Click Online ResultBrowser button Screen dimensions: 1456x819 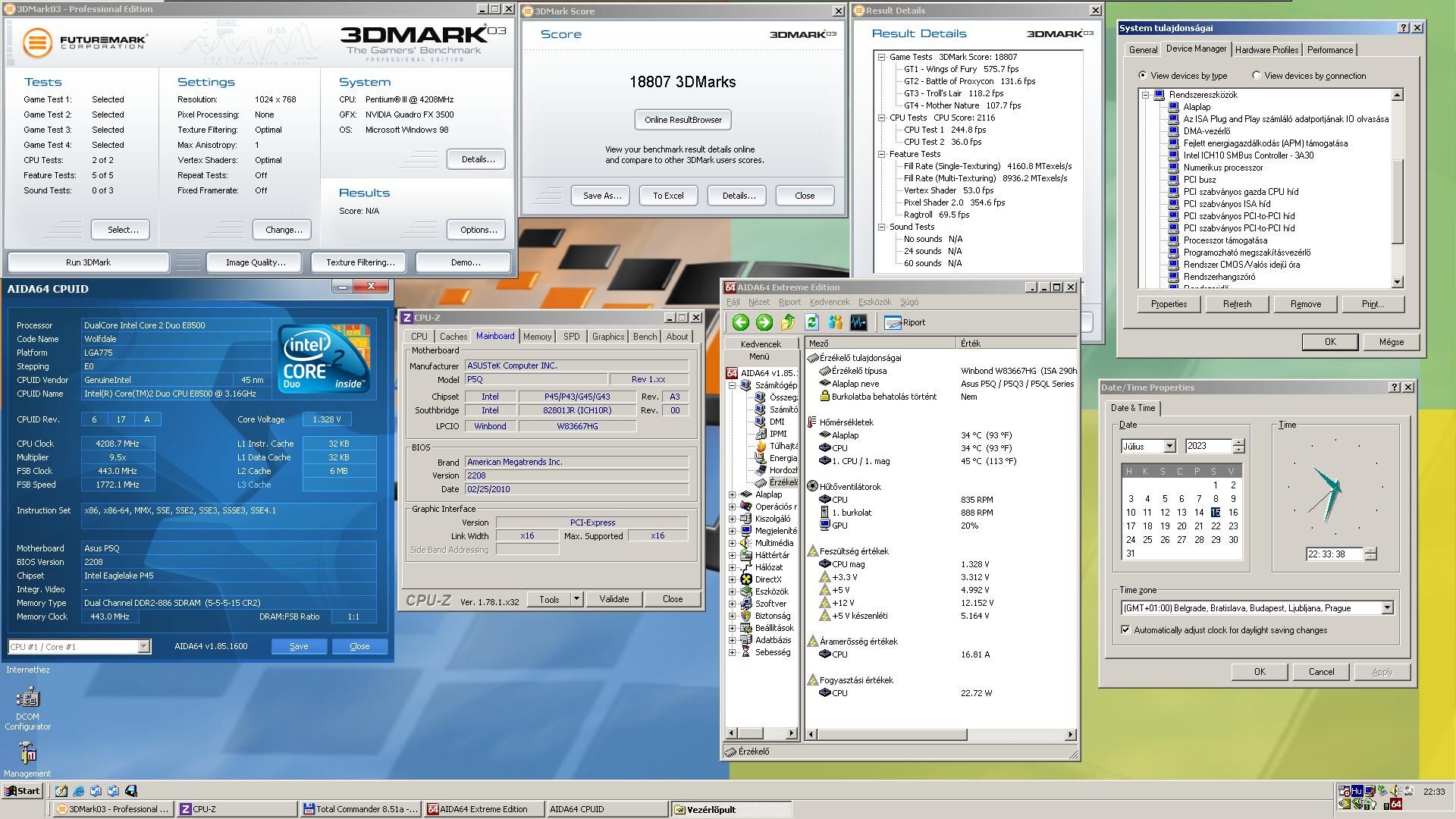point(682,120)
